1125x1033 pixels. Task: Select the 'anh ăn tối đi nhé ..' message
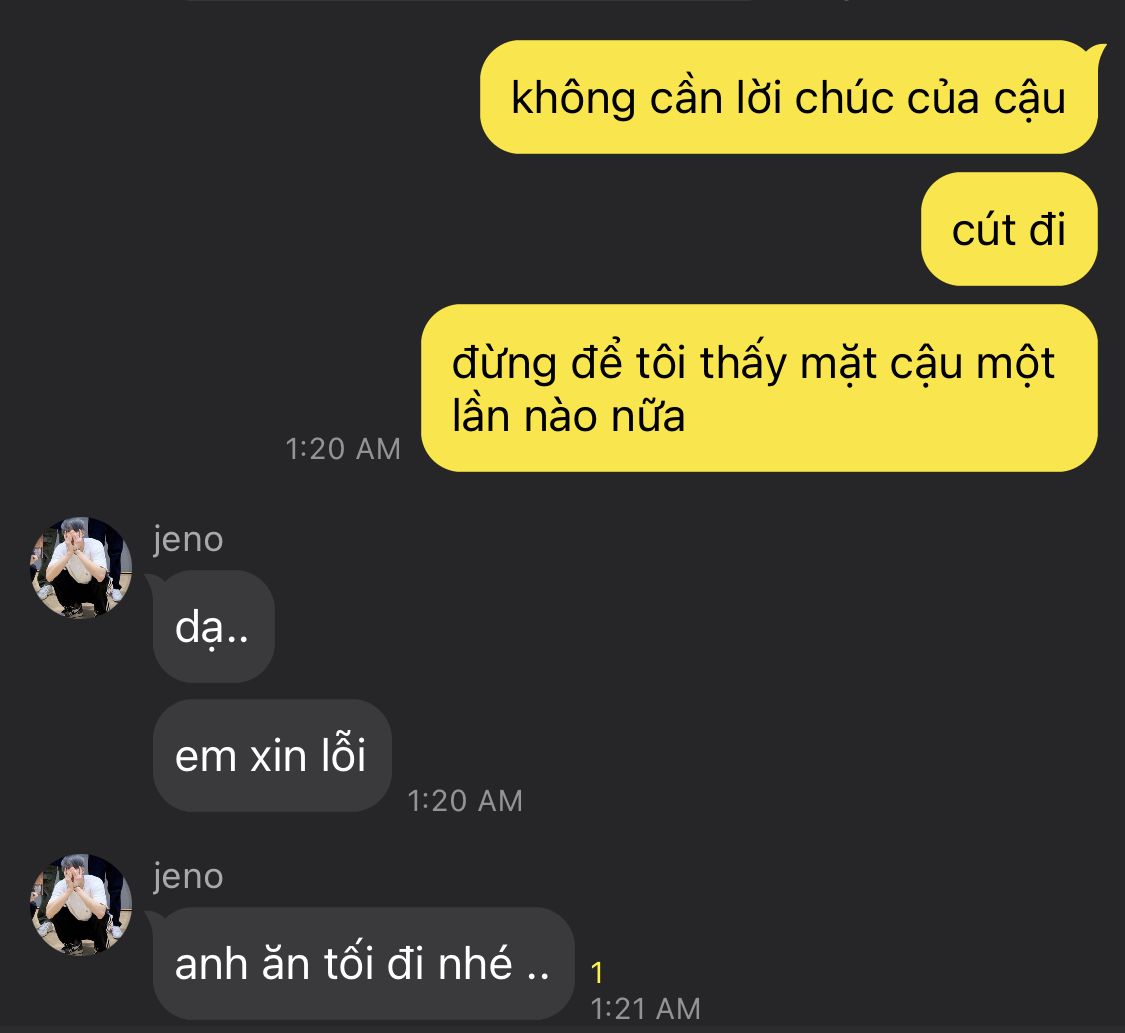364,963
